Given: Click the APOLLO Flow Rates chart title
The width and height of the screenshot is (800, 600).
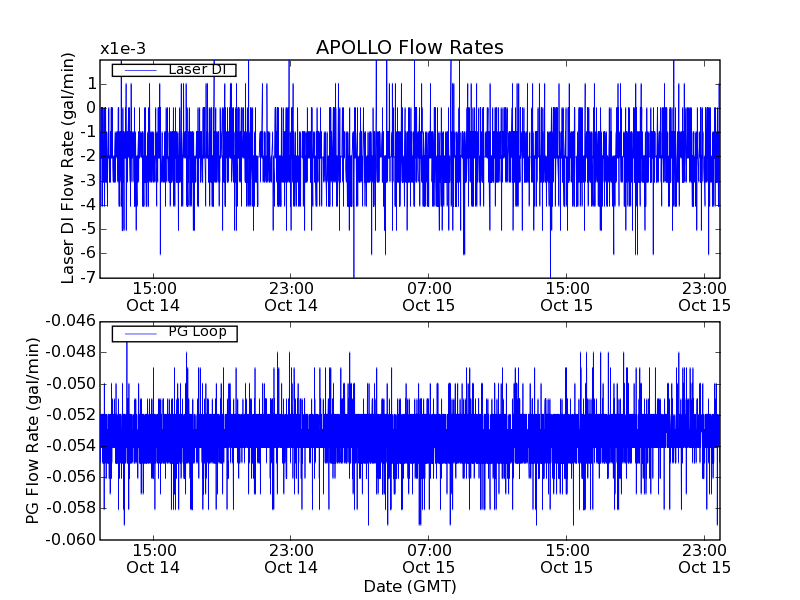Looking at the screenshot, I should (409, 48).
